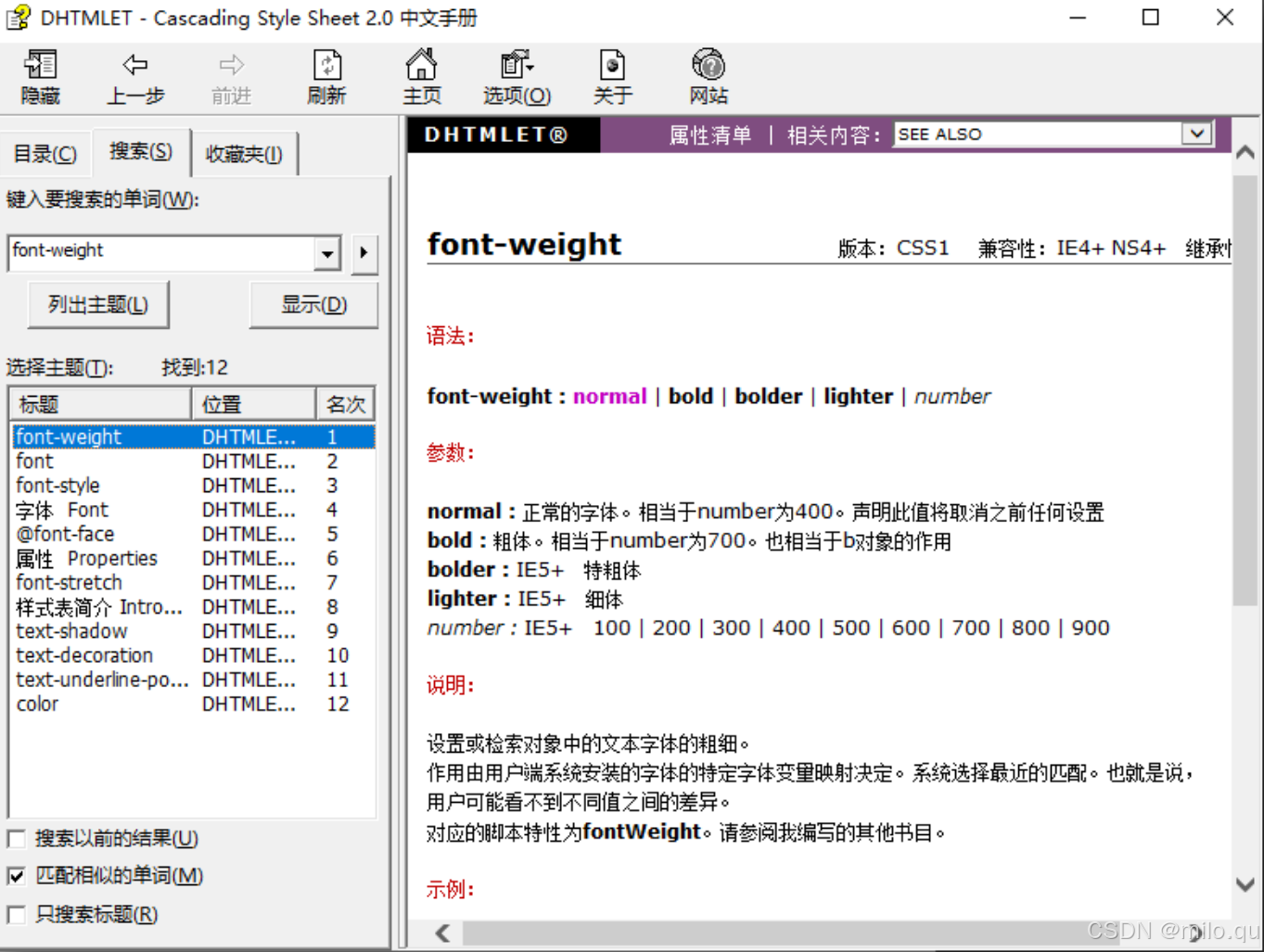Image resolution: width=1264 pixels, height=952 pixels.
Task: Click the magenta normal value in syntax
Action: (x=609, y=397)
